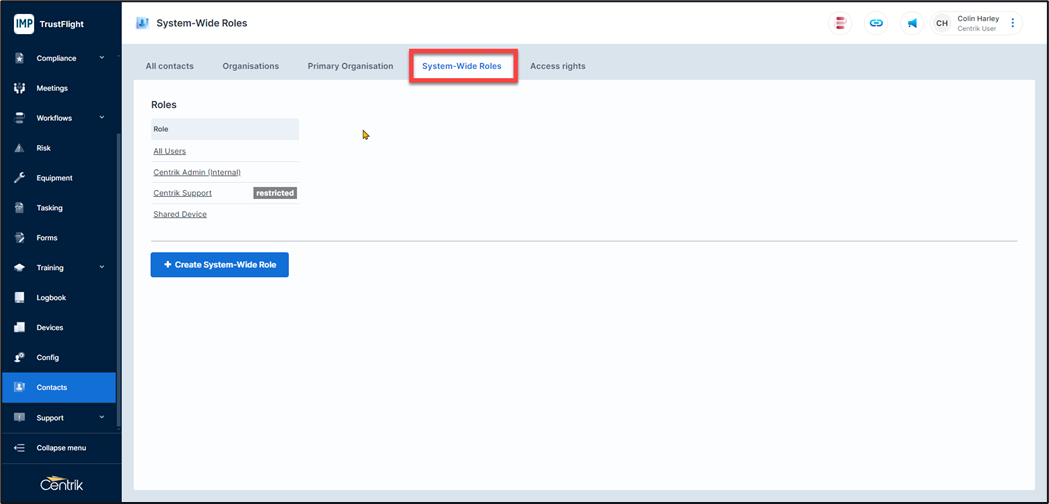Click the sidebar vertical scrollbar
This screenshot has width=1049, height=504.
118,280
